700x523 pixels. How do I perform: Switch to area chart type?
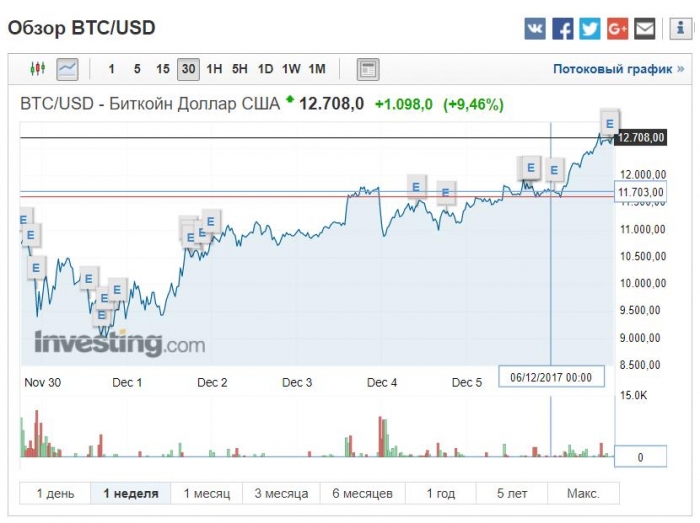click(x=67, y=69)
